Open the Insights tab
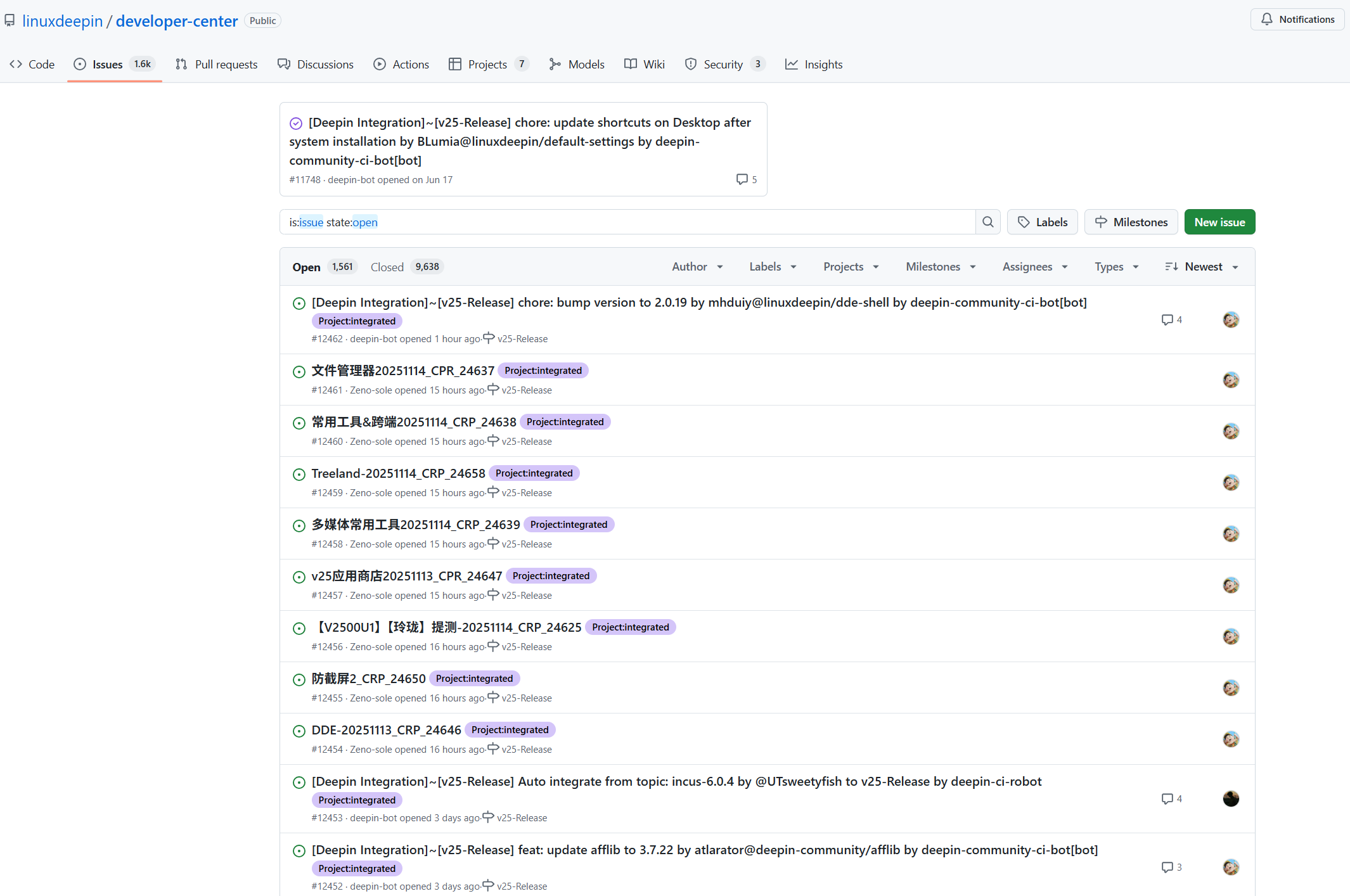1350x896 pixels. click(814, 64)
